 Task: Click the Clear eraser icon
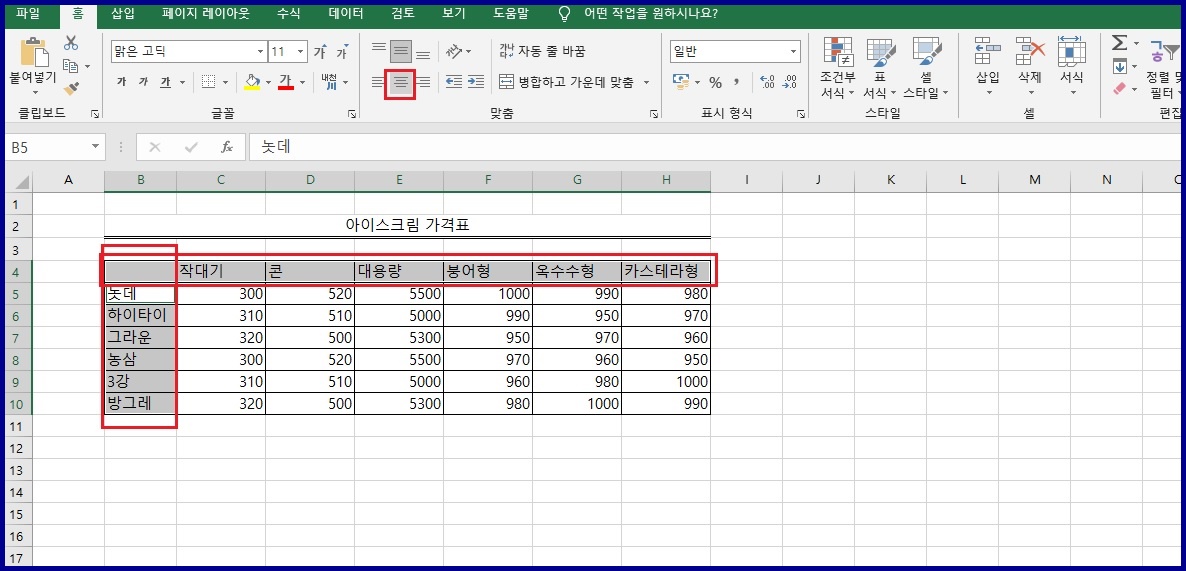coord(1120,88)
